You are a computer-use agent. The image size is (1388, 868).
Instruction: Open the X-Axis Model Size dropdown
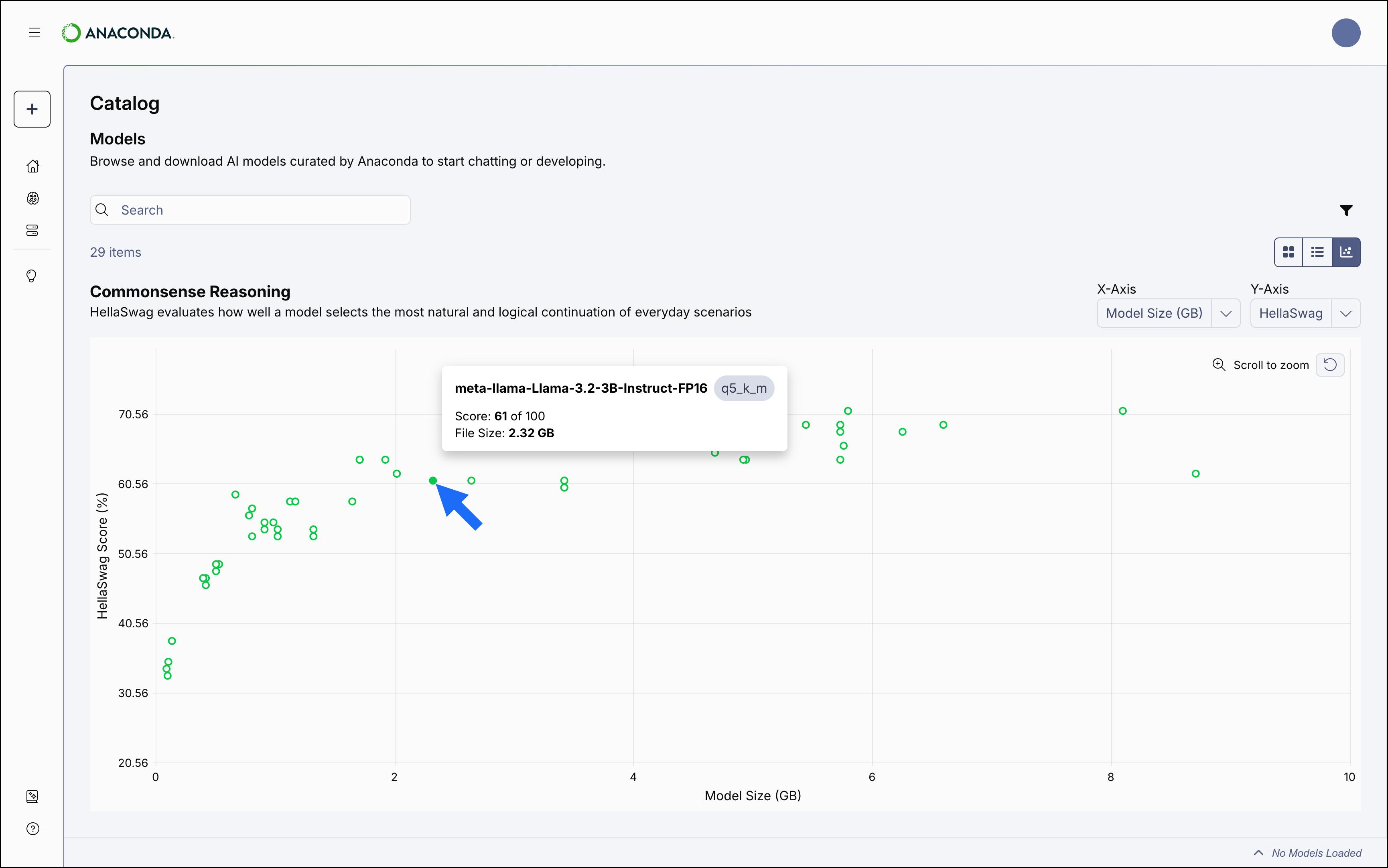tap(1168, 313)
